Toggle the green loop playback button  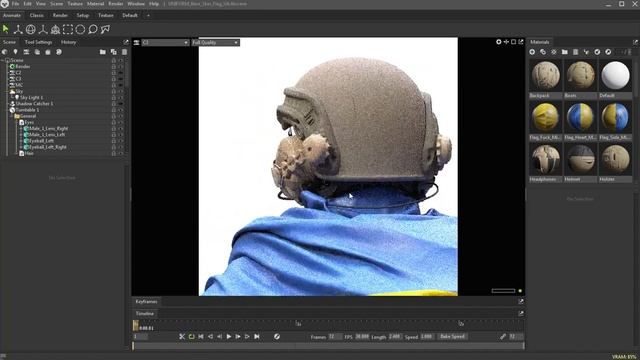tap(191, 336)
